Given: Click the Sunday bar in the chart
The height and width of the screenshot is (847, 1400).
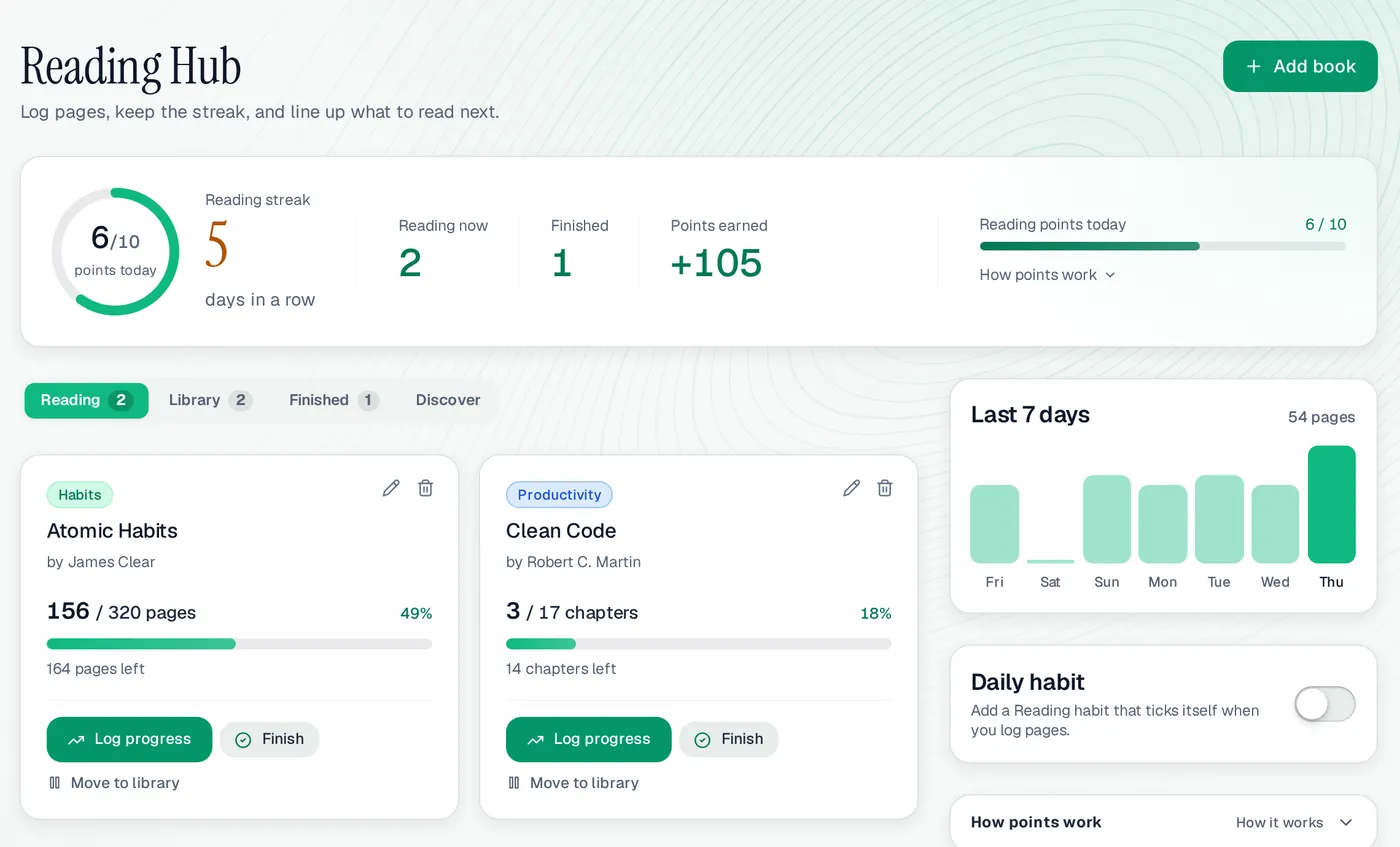Looking at the screenshot, I should [1107, 519].
